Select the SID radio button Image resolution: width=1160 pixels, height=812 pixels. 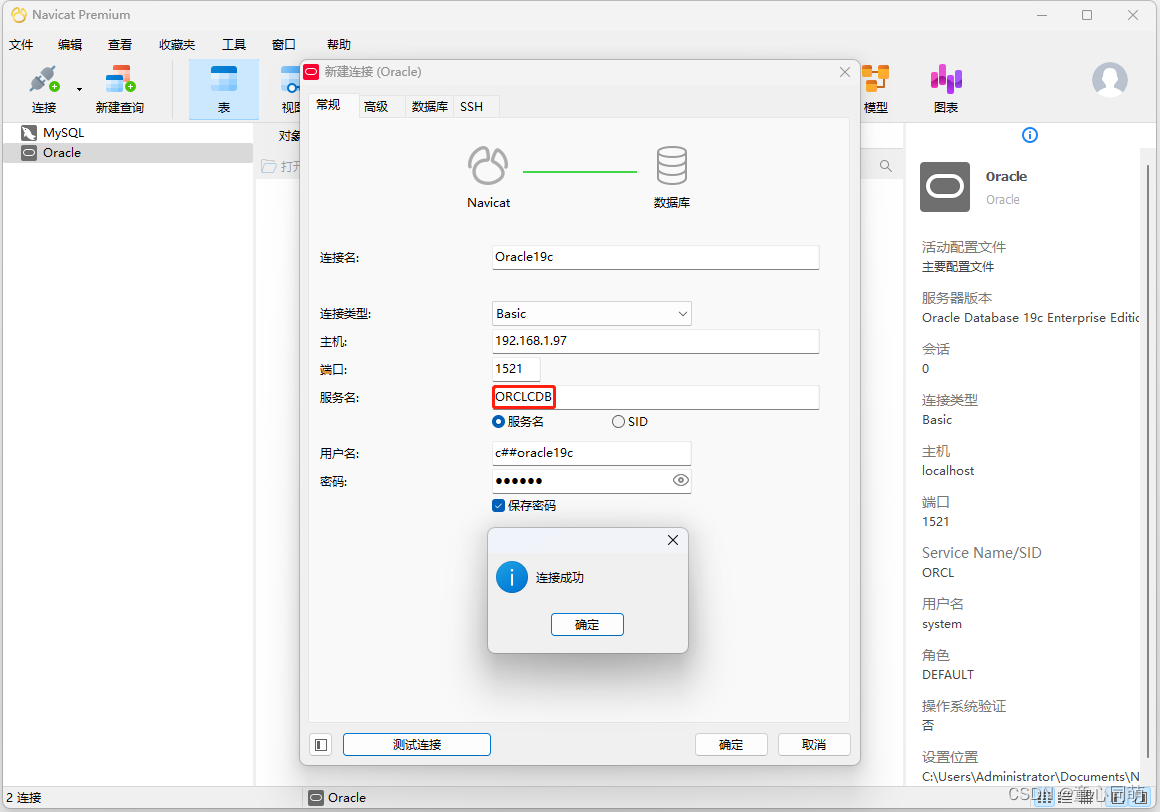click(x=617, y=421)
